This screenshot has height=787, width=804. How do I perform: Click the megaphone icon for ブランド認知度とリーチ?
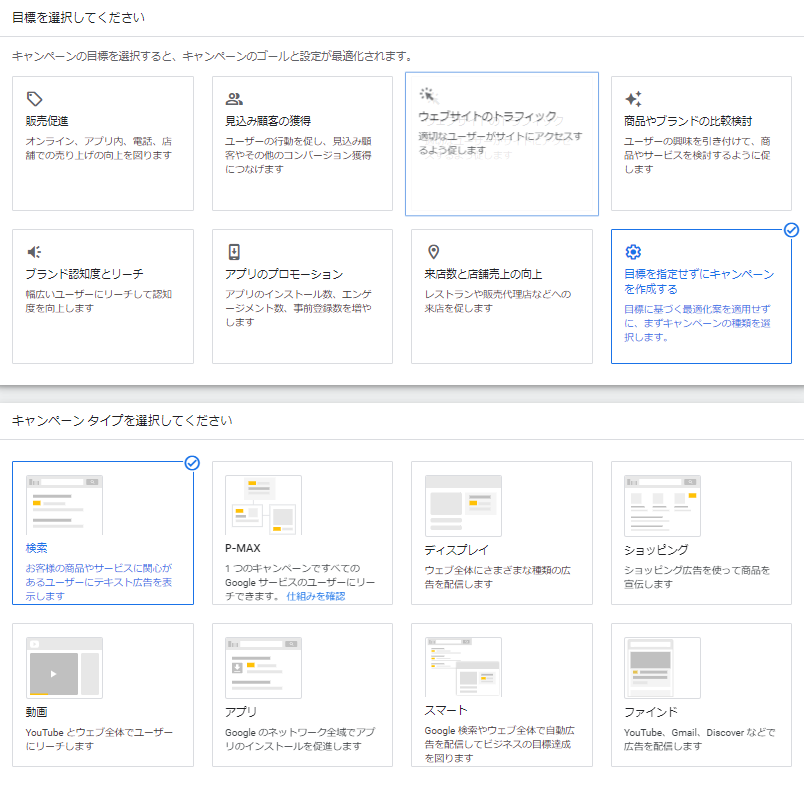click(34, 252)
